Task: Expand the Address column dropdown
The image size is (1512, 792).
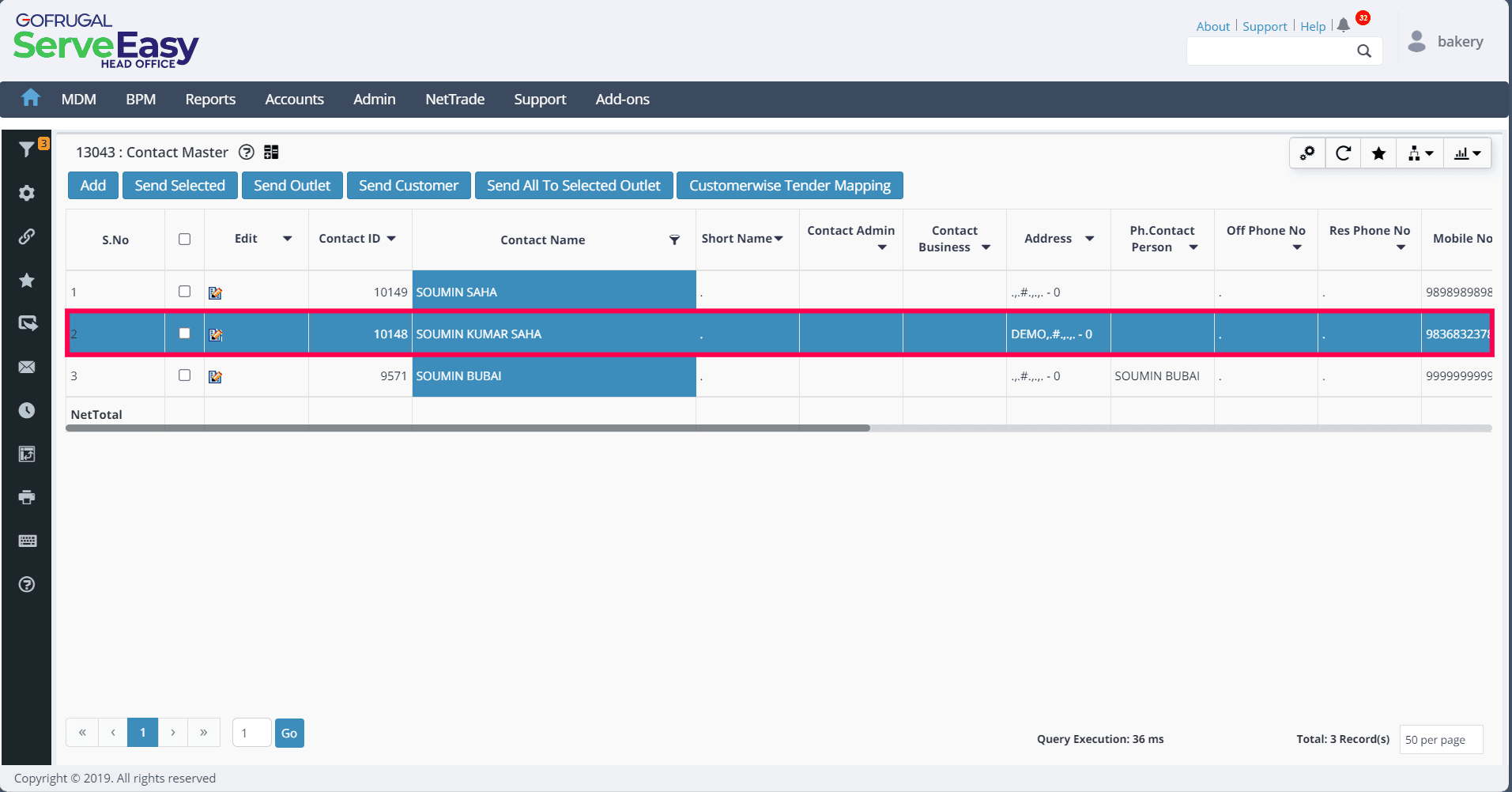Action: (x=1090, y=239)
